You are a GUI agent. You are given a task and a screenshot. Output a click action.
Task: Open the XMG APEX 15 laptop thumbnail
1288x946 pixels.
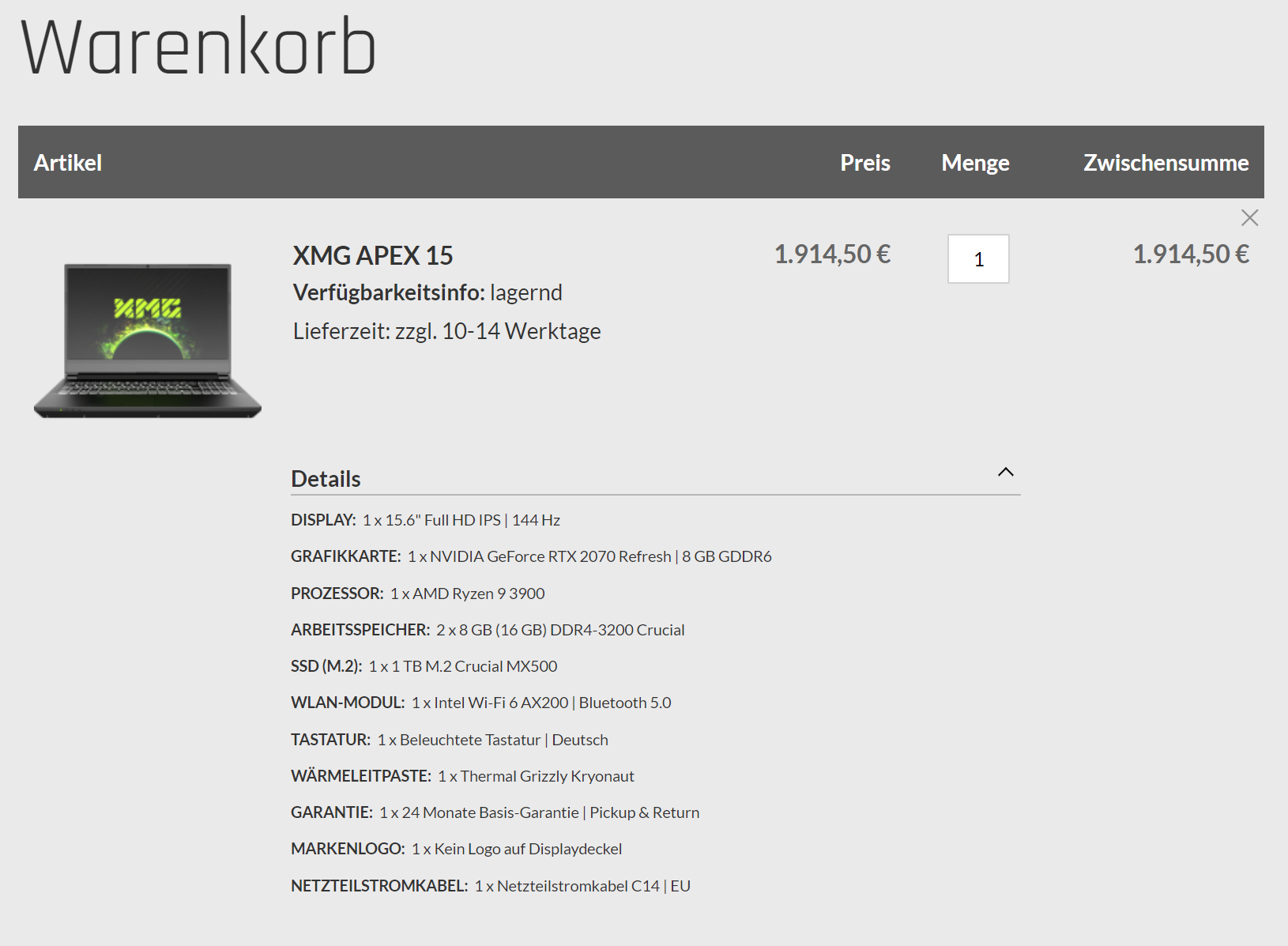point(148,341)
